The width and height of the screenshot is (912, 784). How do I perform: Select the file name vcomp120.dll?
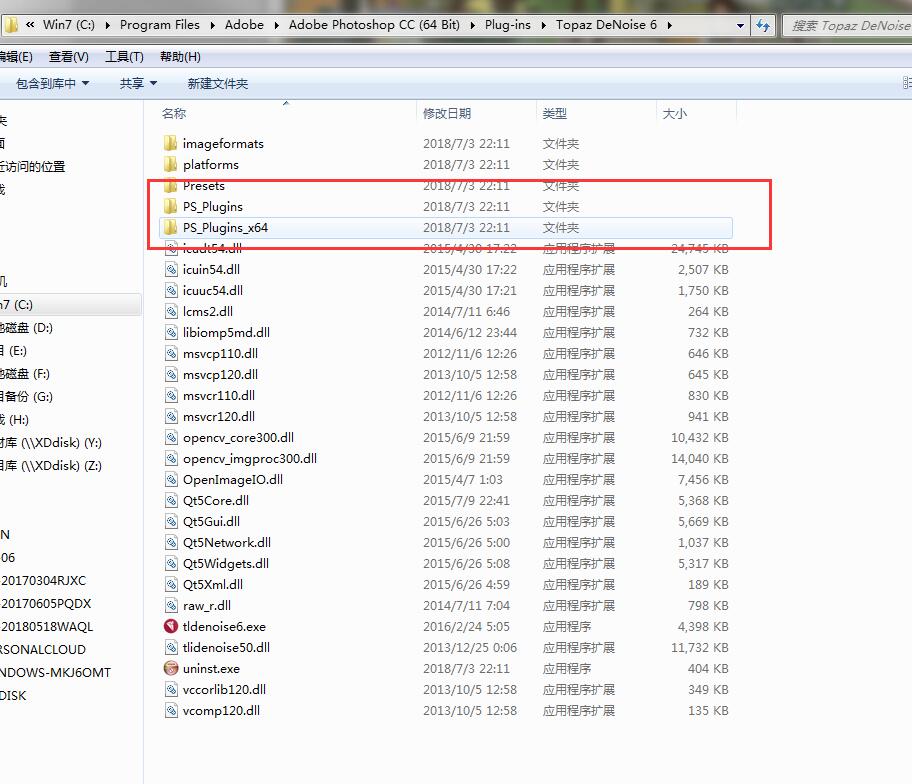click(x=221, y=710)
